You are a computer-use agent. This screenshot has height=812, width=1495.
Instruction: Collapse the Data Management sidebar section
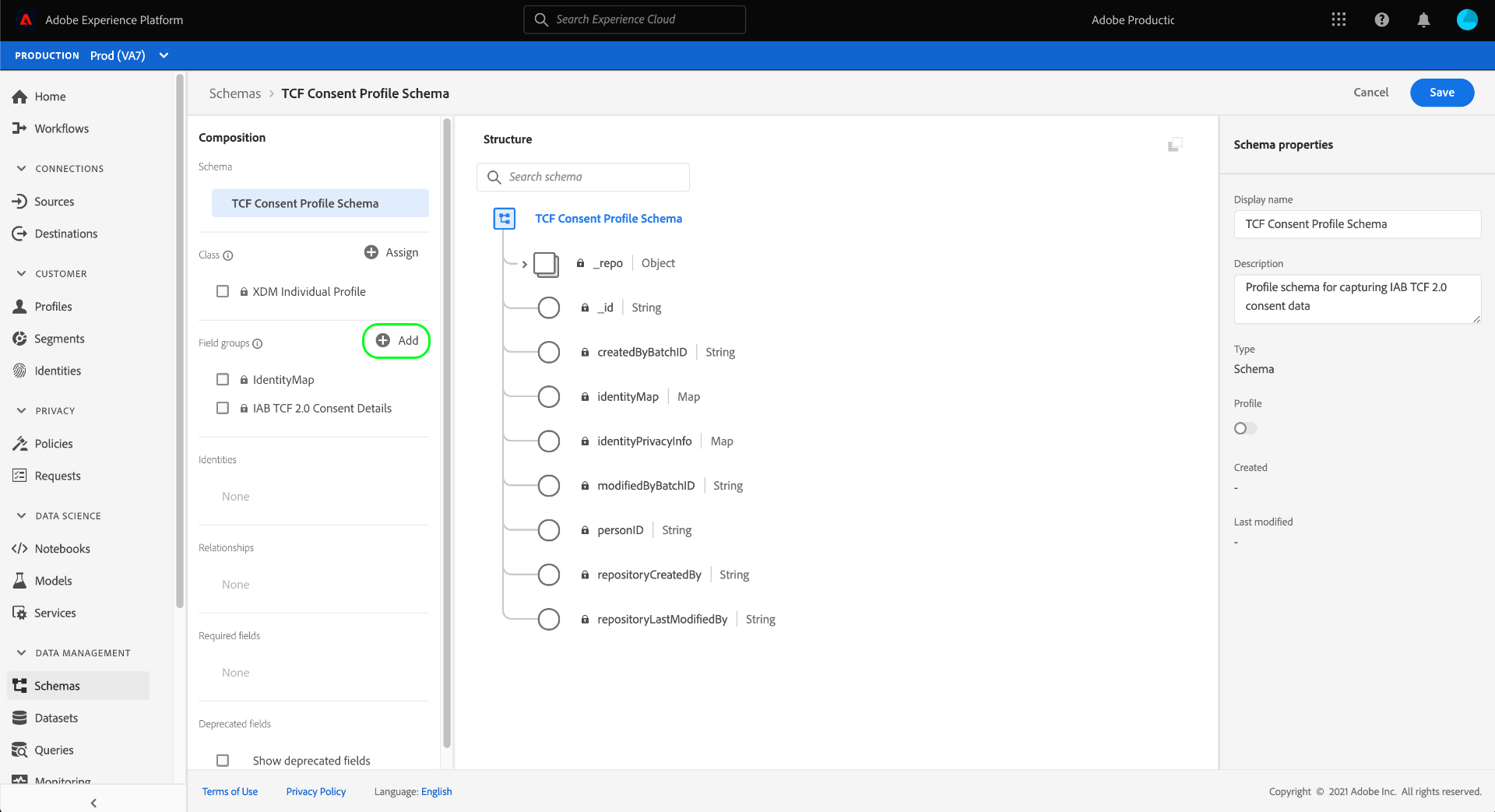21,652
